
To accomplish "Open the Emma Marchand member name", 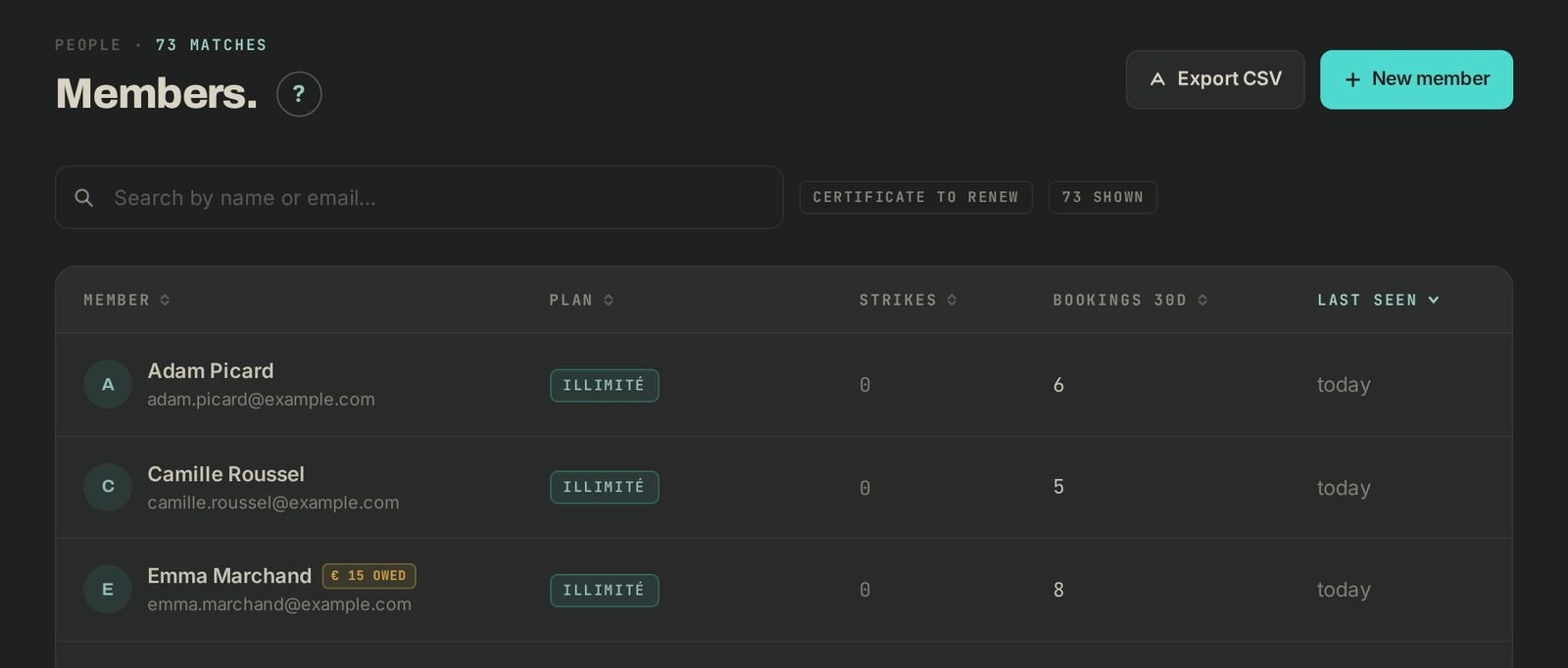I will coord(229,576).
